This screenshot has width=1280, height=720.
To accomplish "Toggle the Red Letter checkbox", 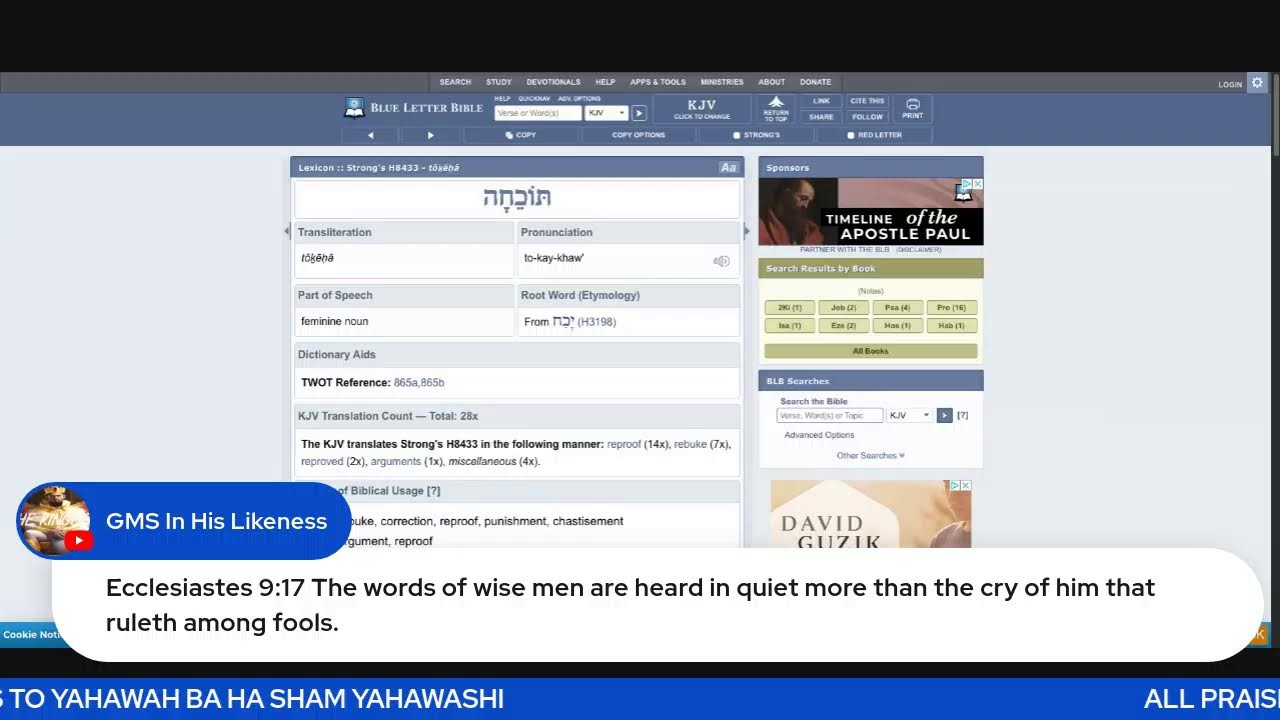I will 851,135.
